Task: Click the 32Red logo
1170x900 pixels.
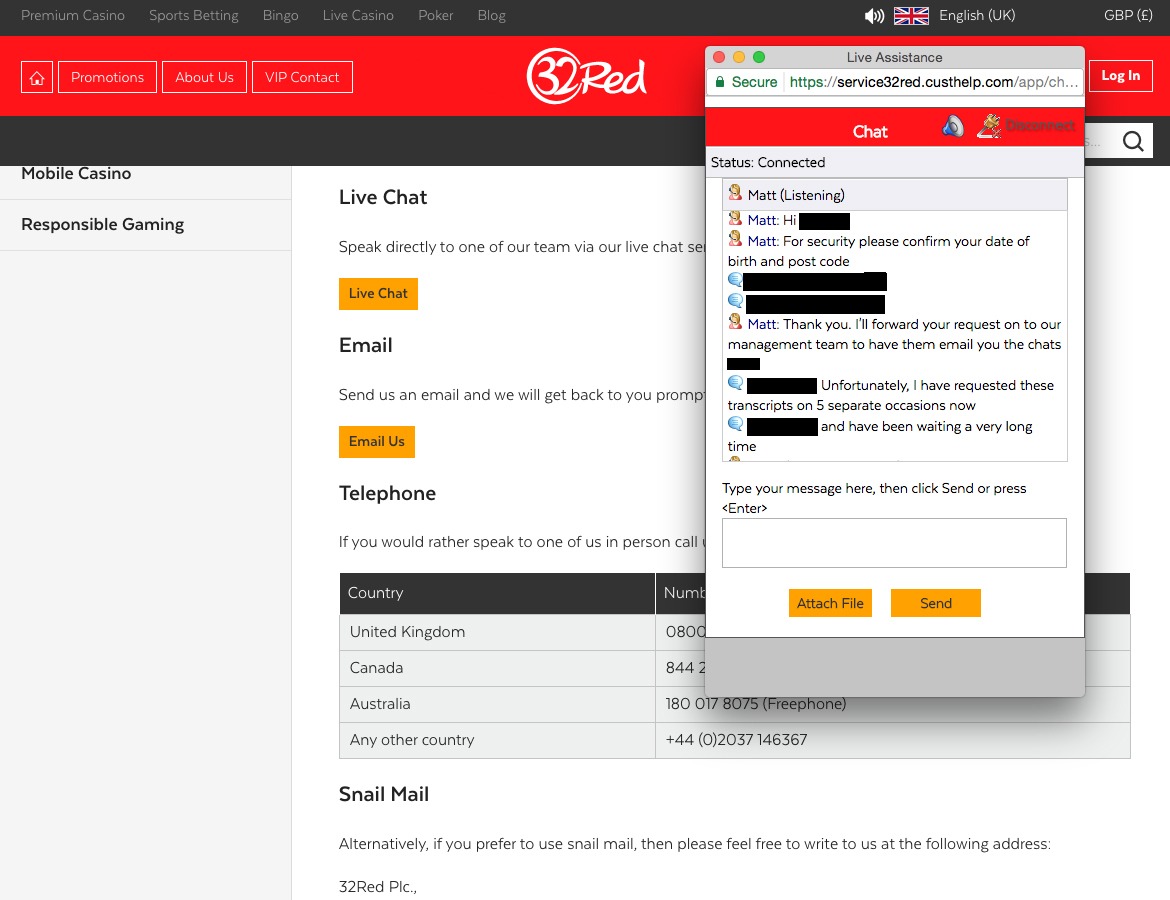Action: tap(586, 76)
